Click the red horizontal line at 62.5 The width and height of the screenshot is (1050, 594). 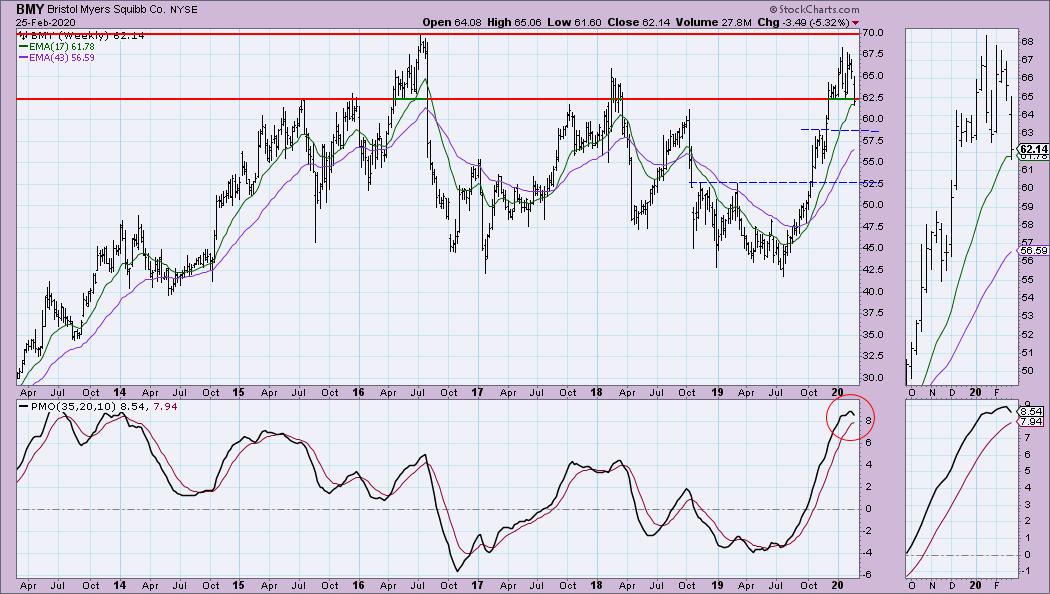click(437, 99)
